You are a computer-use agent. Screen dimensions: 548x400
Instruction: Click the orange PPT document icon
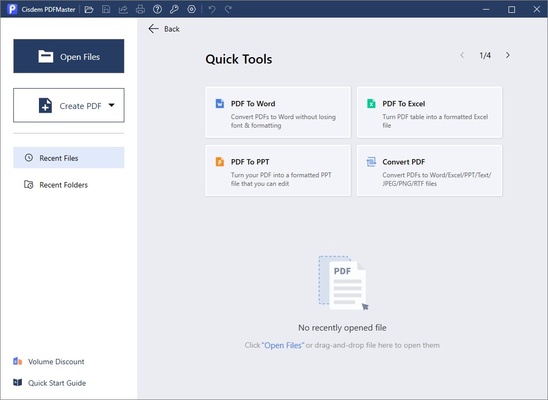219,162
